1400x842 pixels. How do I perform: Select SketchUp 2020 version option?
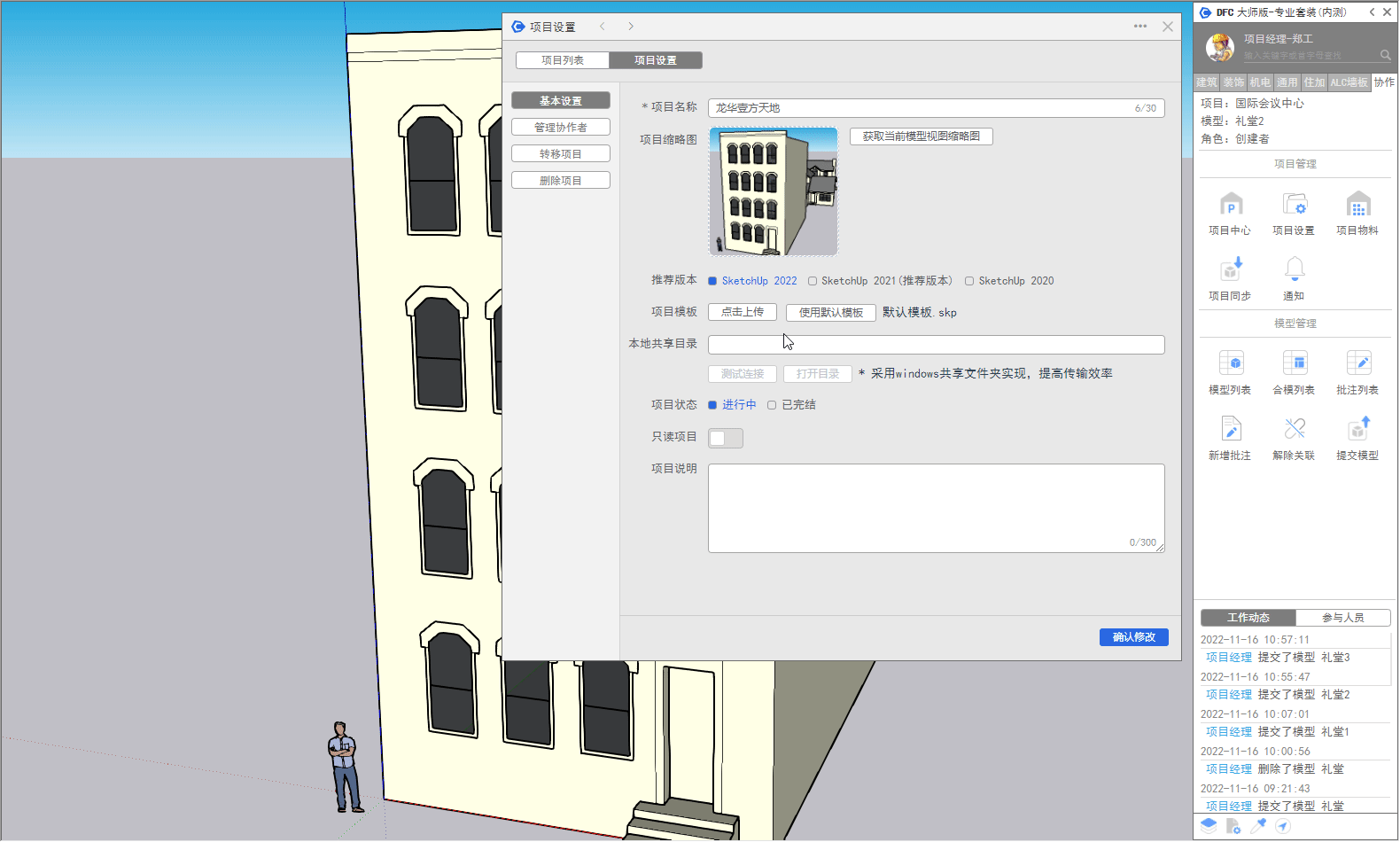point(969,281)
